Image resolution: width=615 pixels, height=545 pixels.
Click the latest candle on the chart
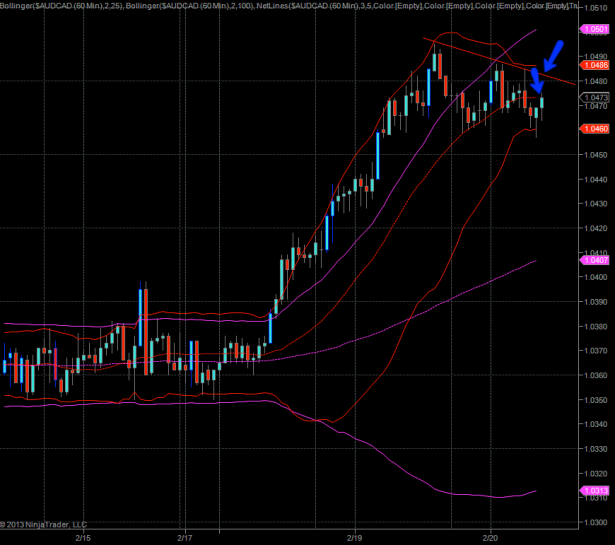543,102
